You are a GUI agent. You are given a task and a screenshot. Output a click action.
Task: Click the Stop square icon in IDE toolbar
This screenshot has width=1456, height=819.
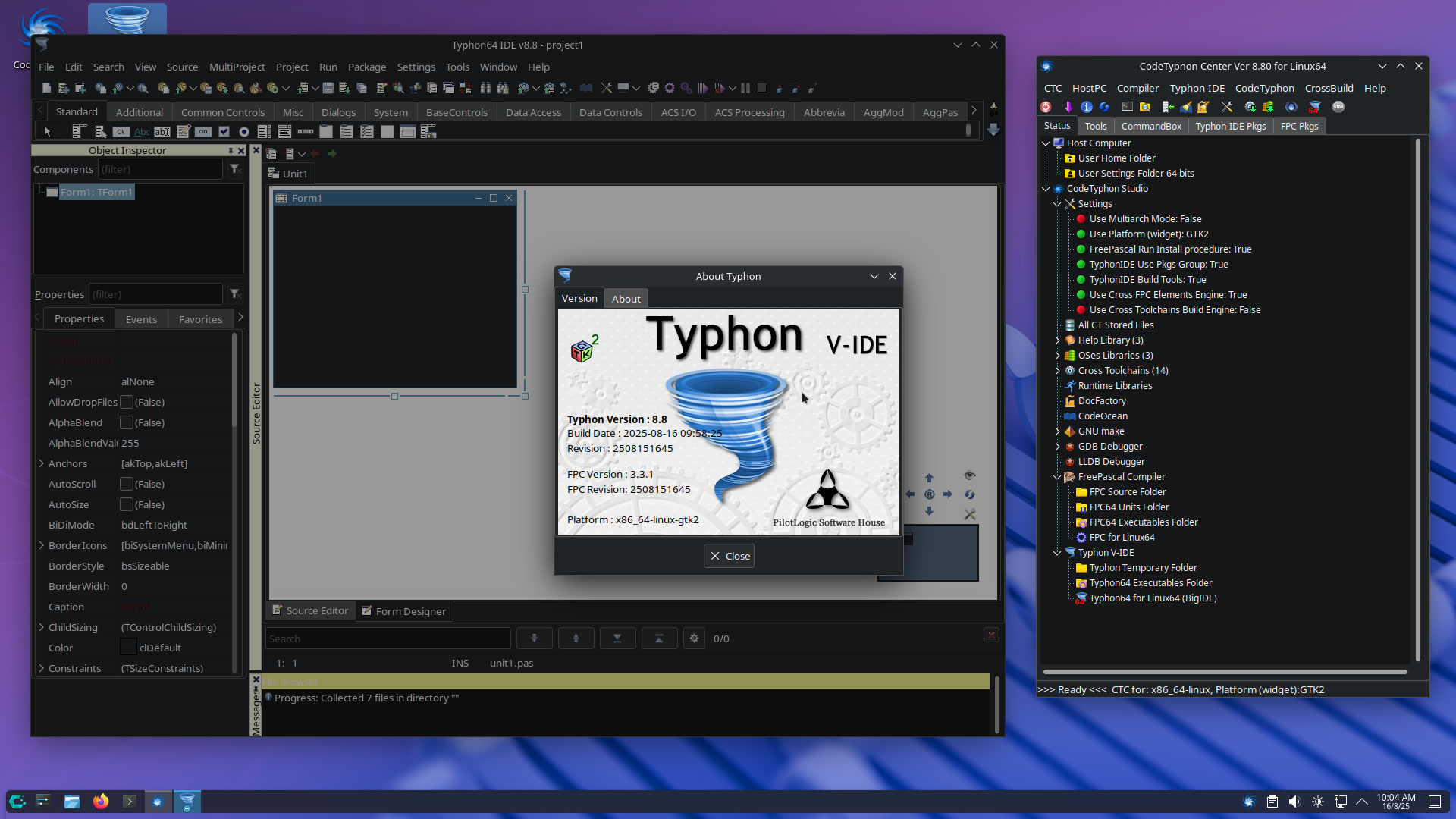tap(762, 88)
